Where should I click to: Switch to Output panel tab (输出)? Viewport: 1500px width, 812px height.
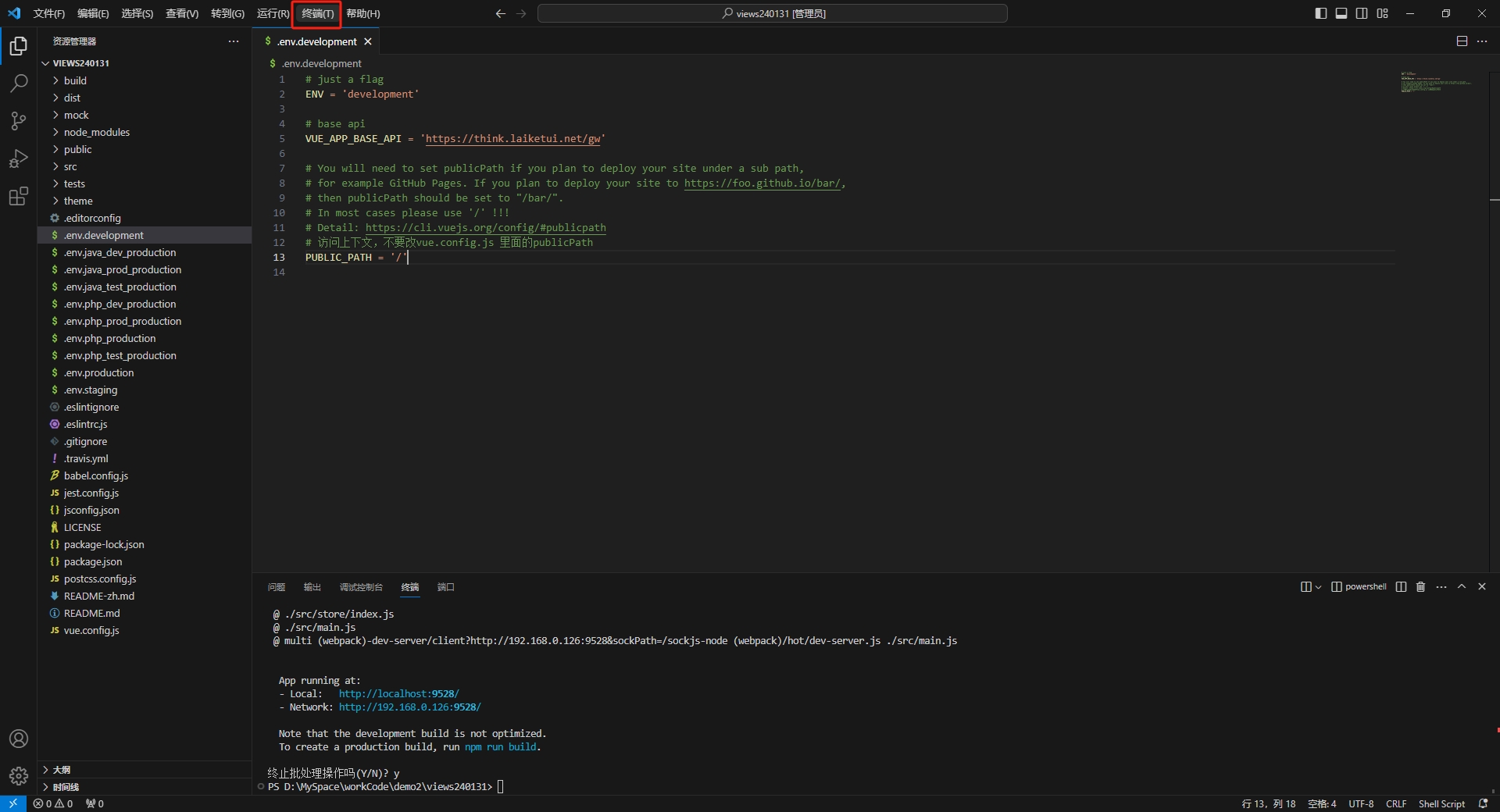tap(312, 587)
